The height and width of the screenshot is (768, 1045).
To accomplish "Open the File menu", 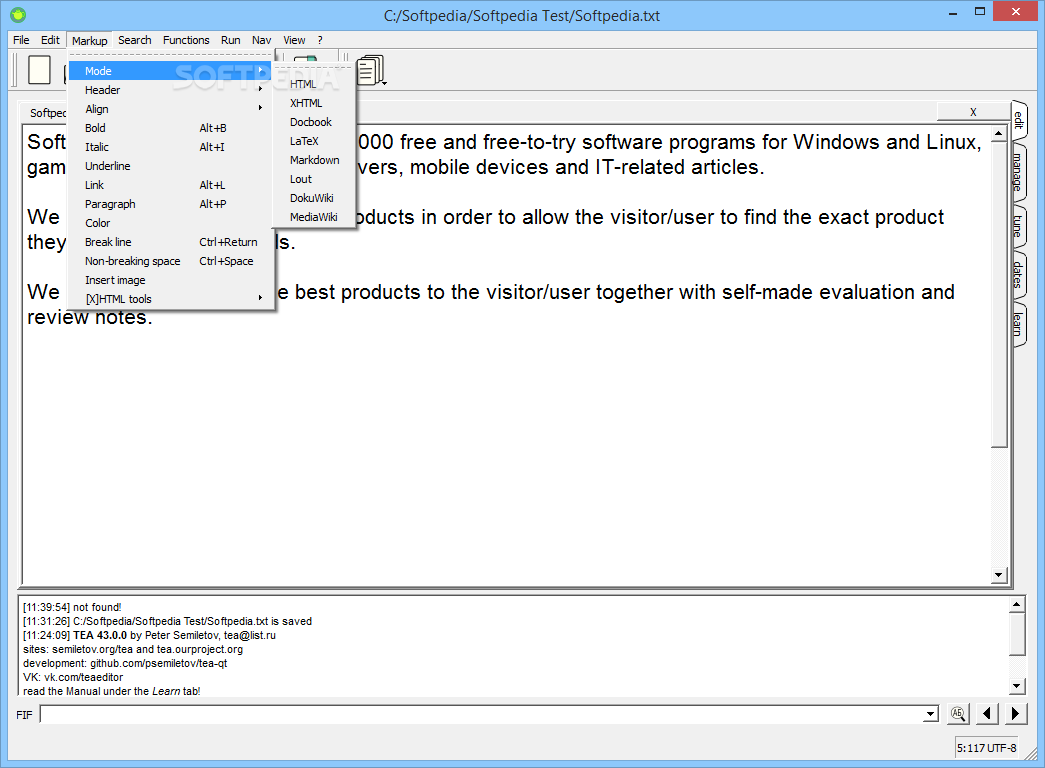I will (x=21, y=40).
